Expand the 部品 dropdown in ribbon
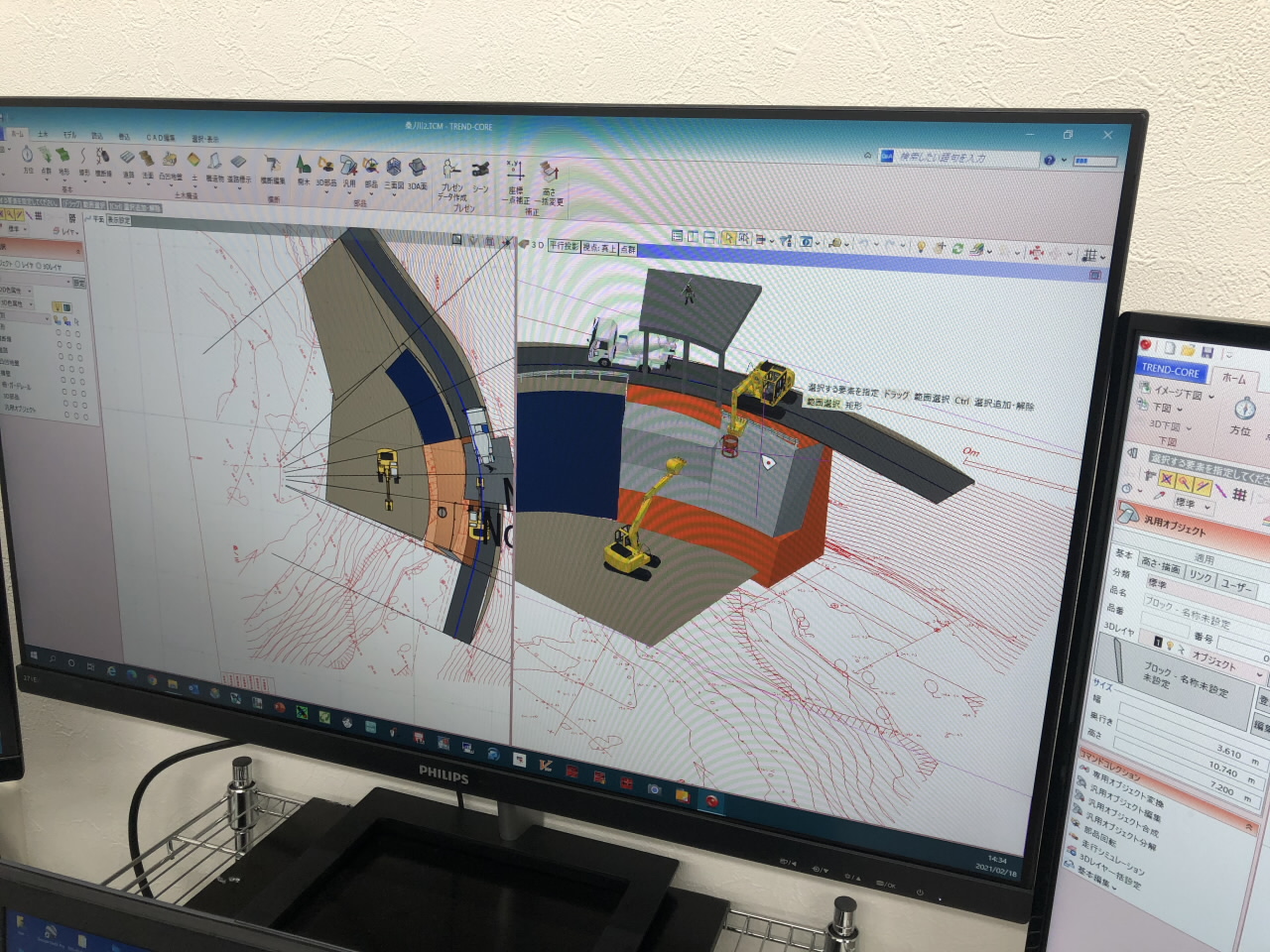Image resolution: width=1270 pixels, height=952 pixels. (x=371, y=194)
